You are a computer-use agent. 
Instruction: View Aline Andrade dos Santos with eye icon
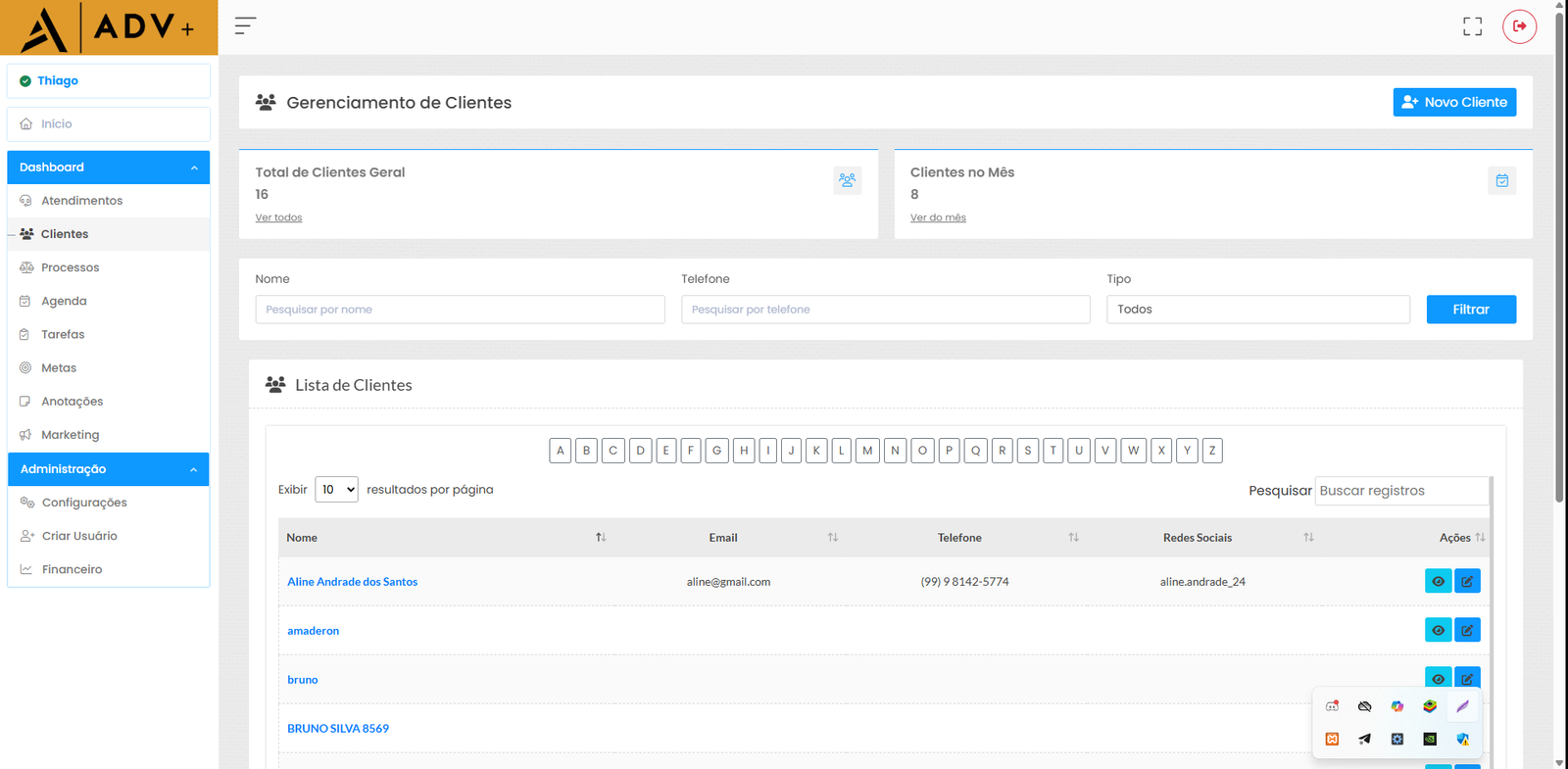coord(1438,581)
